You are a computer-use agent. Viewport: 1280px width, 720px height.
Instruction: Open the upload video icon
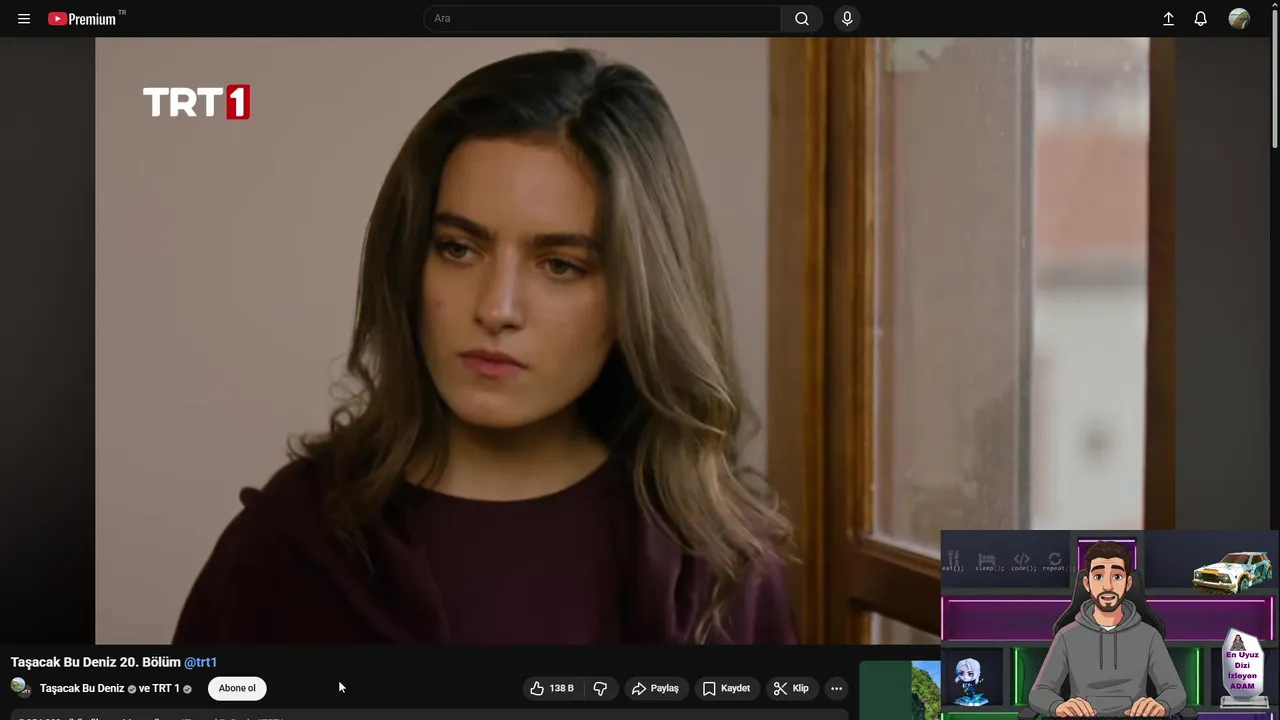click(1168, 19)
